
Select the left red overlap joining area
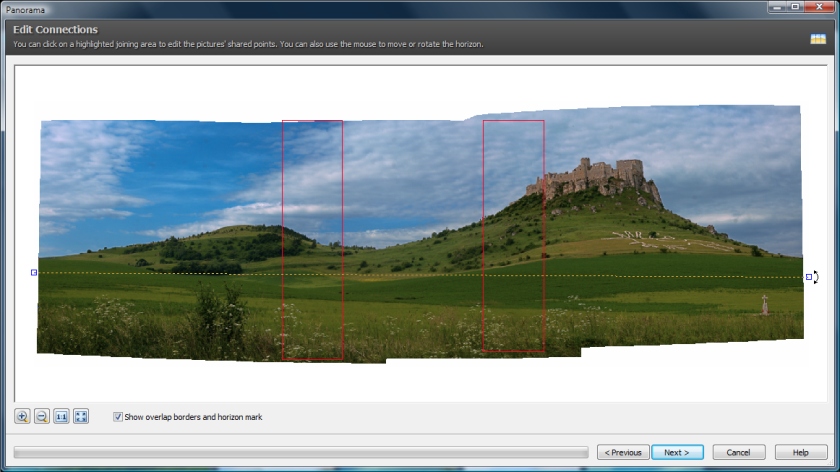tap(312, 240)
